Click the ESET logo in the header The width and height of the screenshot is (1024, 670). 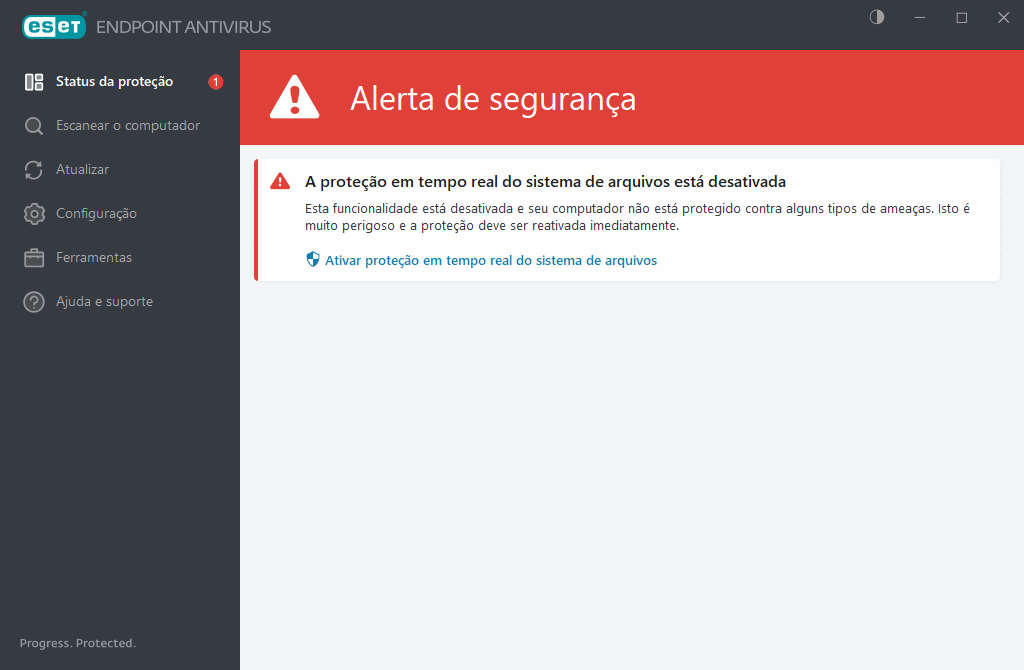[x=53, y=26]
